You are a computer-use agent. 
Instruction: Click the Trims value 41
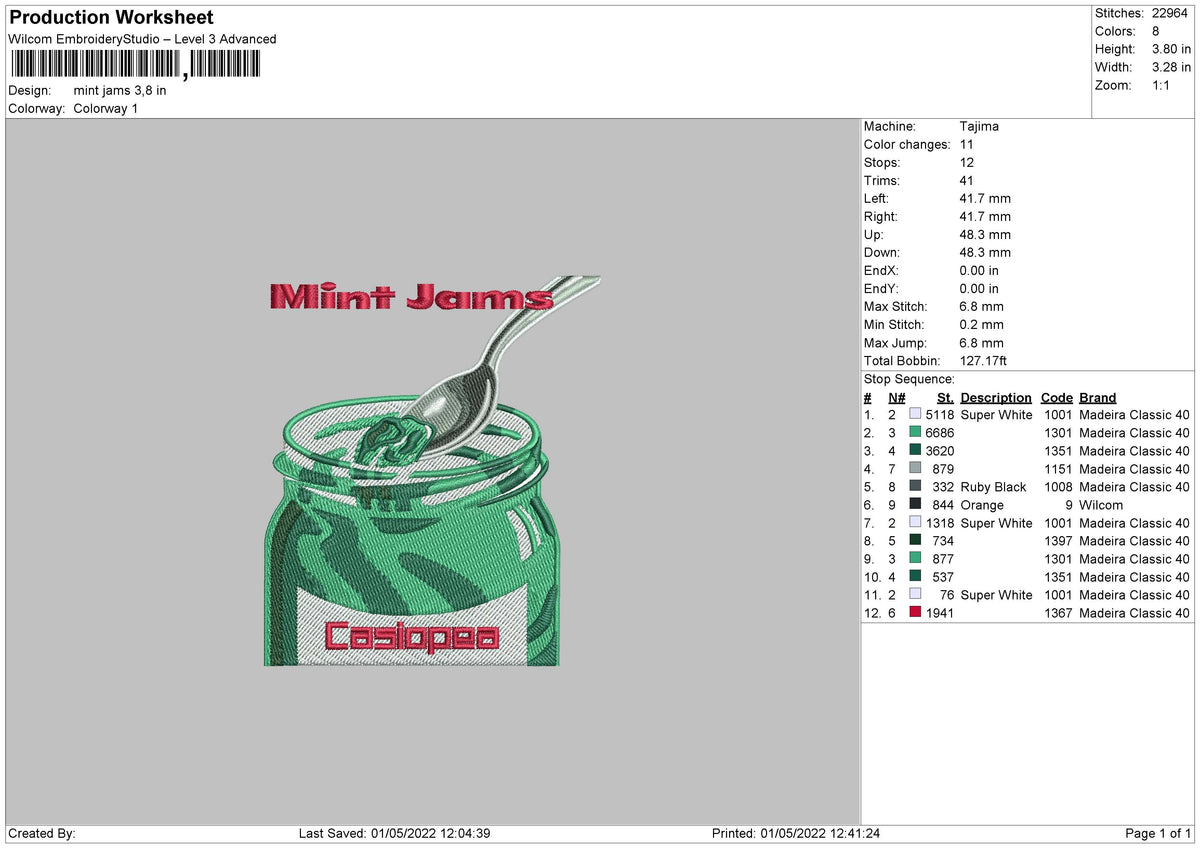(966, 180)
